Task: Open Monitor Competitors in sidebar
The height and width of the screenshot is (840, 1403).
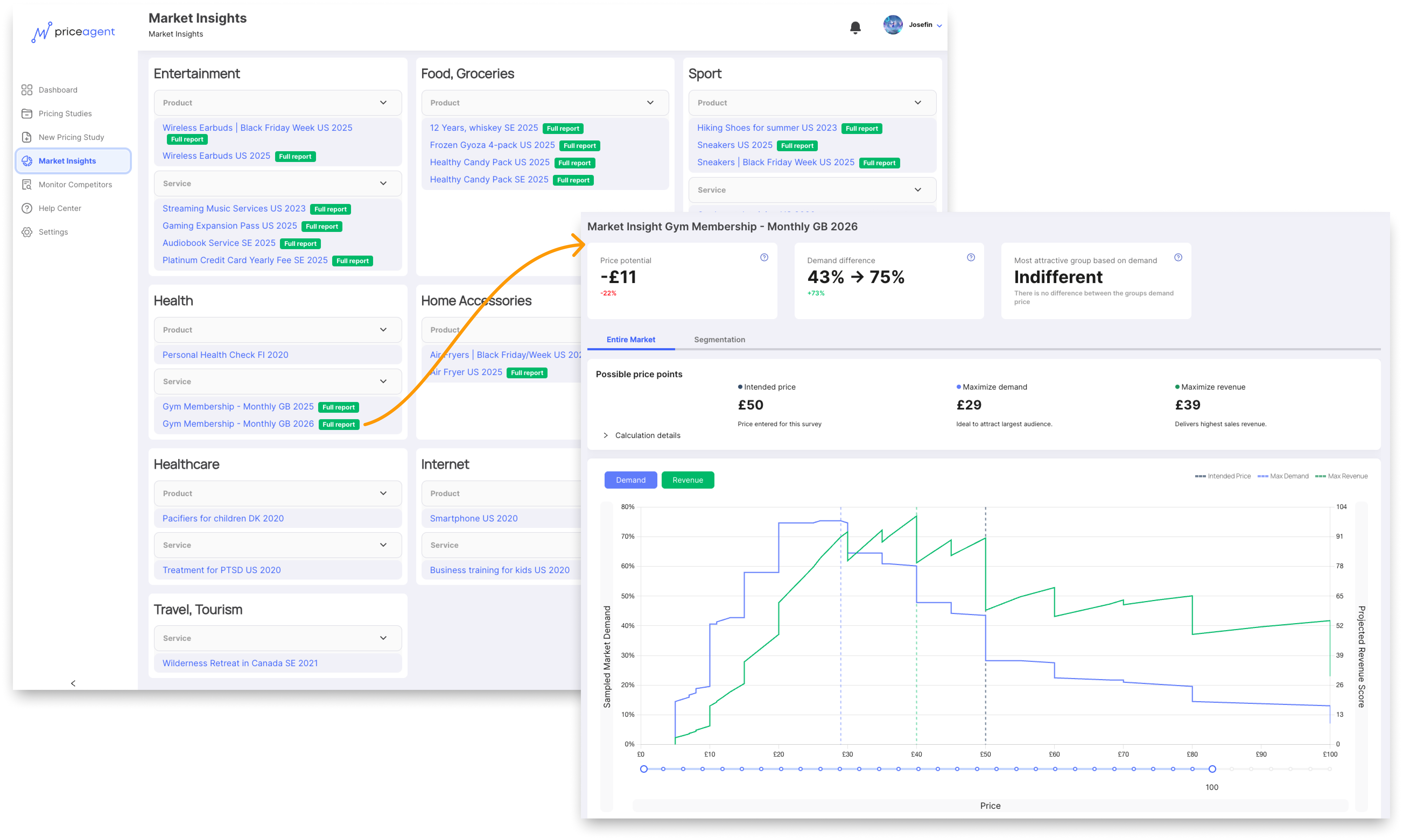Action: coord(27,185)
